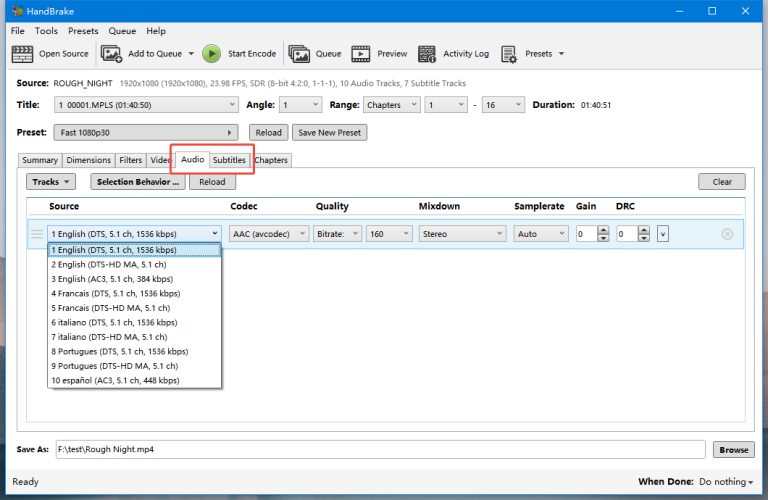The image size is (768, 500).
Task: Select 2 English (DTS-HD MA, 5.1 ch)
Action: coord(134,264)
